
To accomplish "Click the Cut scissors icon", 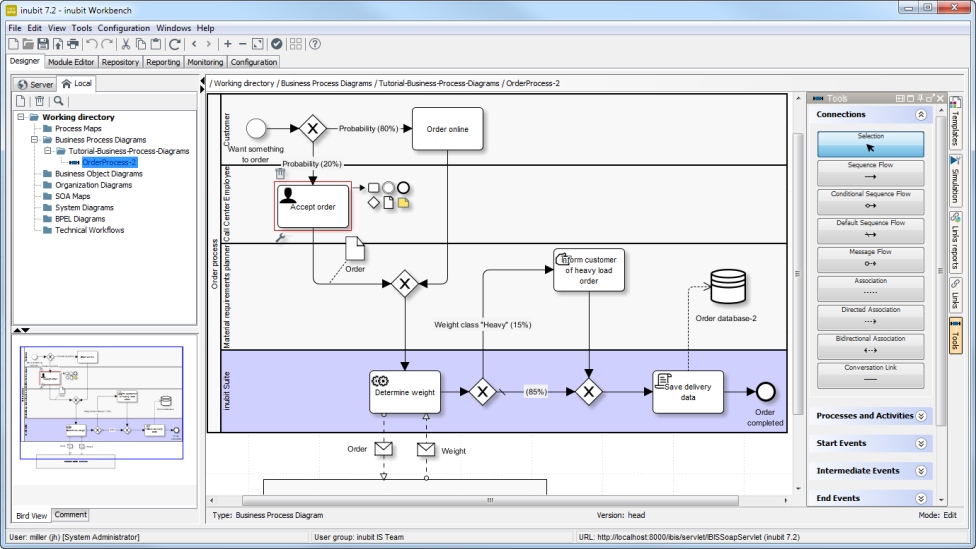I will 126,44.
